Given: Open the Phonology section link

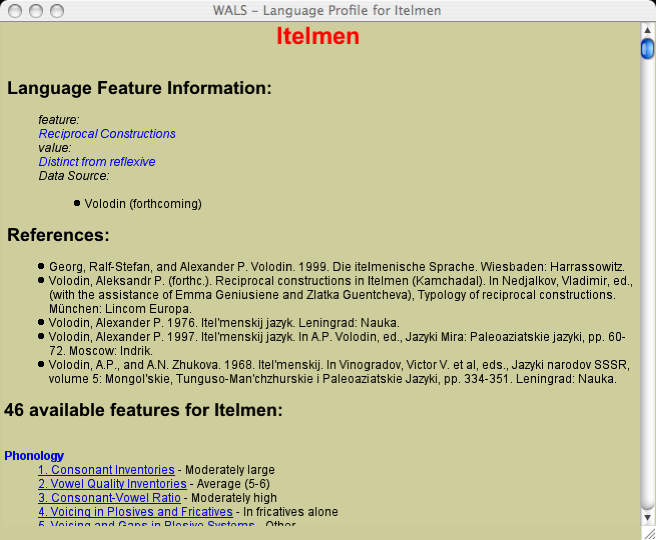Looking at the screenshot, I should [34, 456].
